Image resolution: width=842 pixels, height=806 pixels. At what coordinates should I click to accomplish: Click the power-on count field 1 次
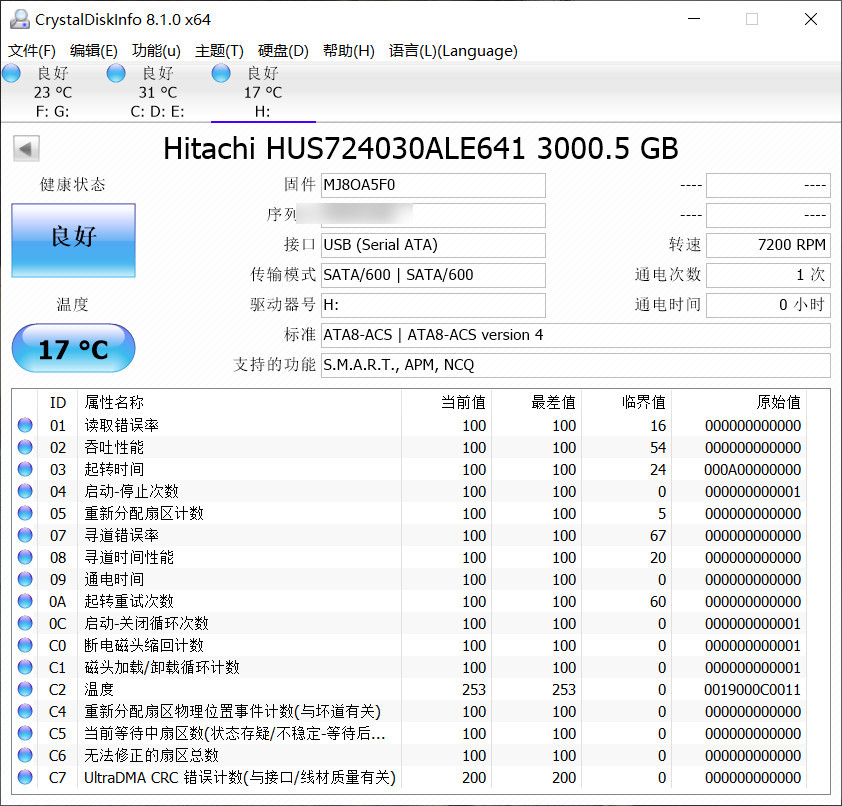768,275
